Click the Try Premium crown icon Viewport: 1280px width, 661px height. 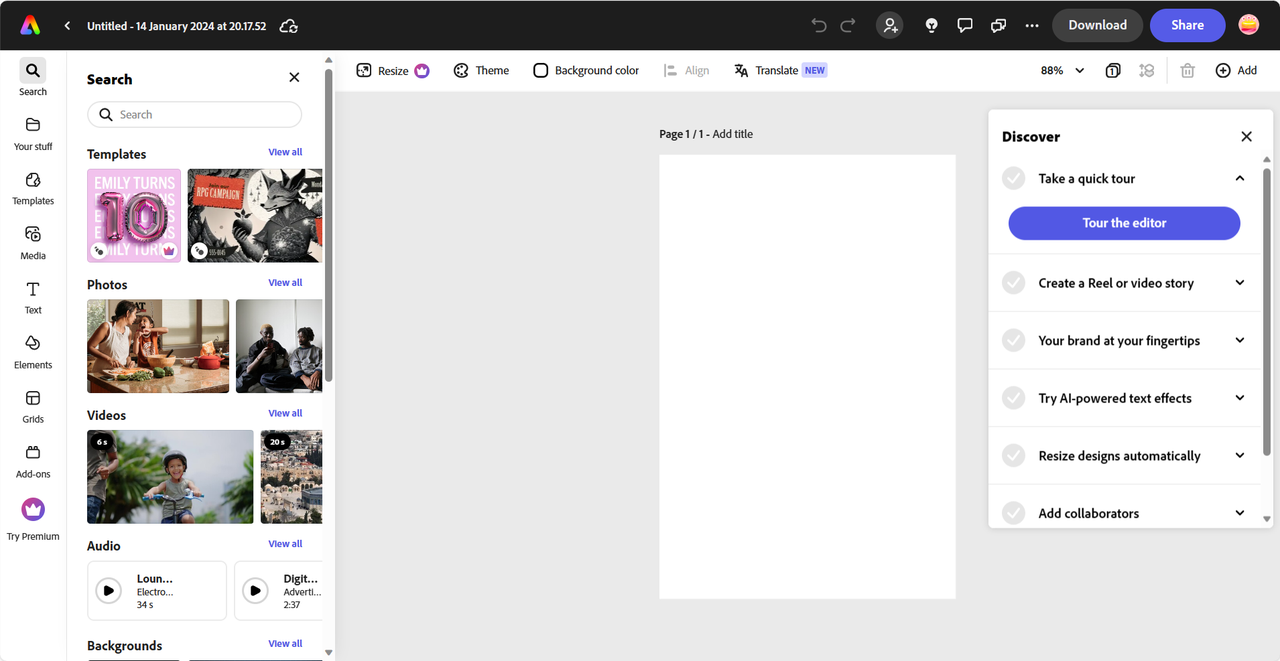[x=33, y=509]
